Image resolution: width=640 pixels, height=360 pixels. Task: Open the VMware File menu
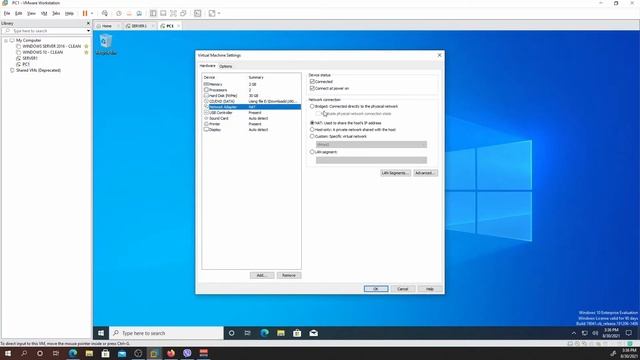click(7, 13)
